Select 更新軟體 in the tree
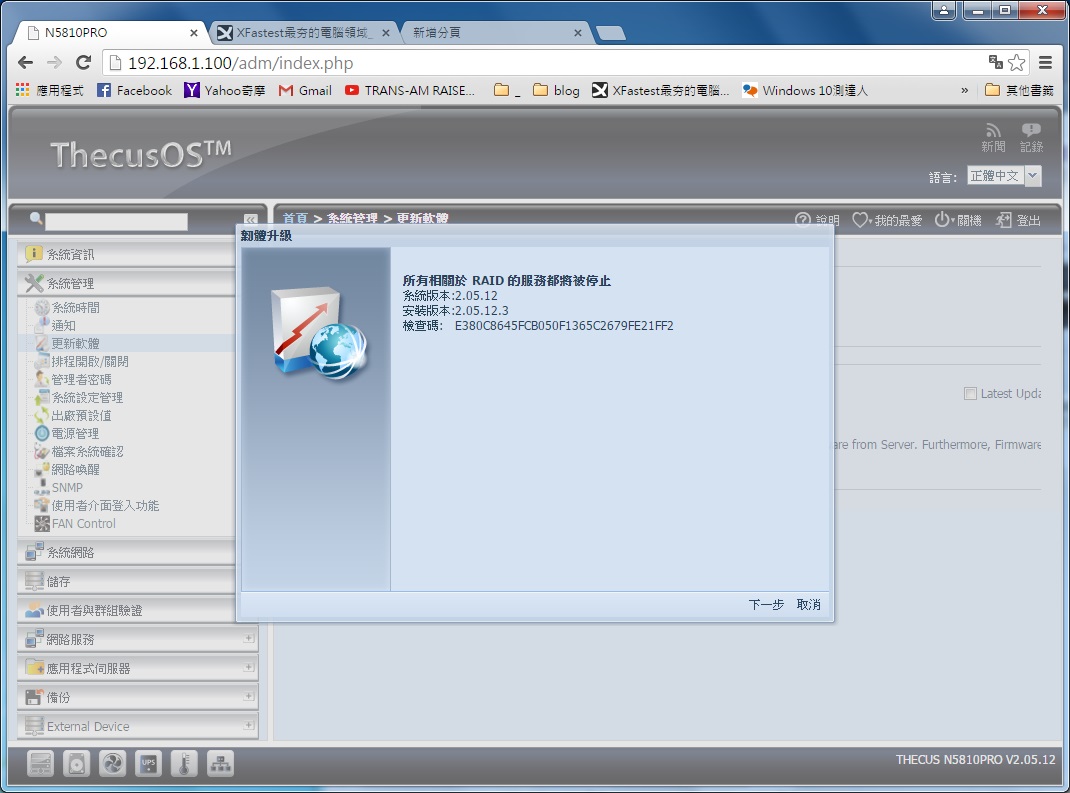1070x793 pixels. pos(75,343)
